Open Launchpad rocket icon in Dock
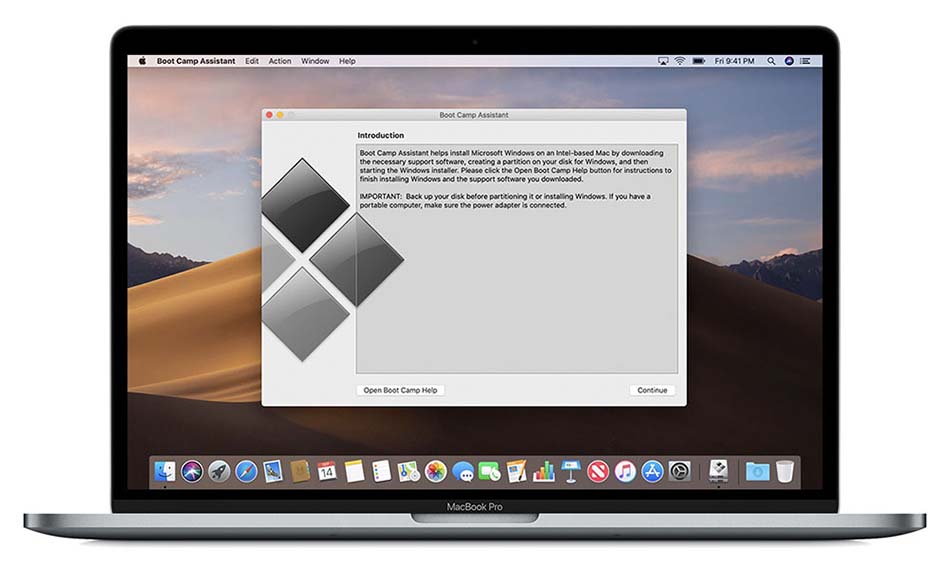Image resolution: width=950 pixels, height=570 pixels. (x=219, y=471)
